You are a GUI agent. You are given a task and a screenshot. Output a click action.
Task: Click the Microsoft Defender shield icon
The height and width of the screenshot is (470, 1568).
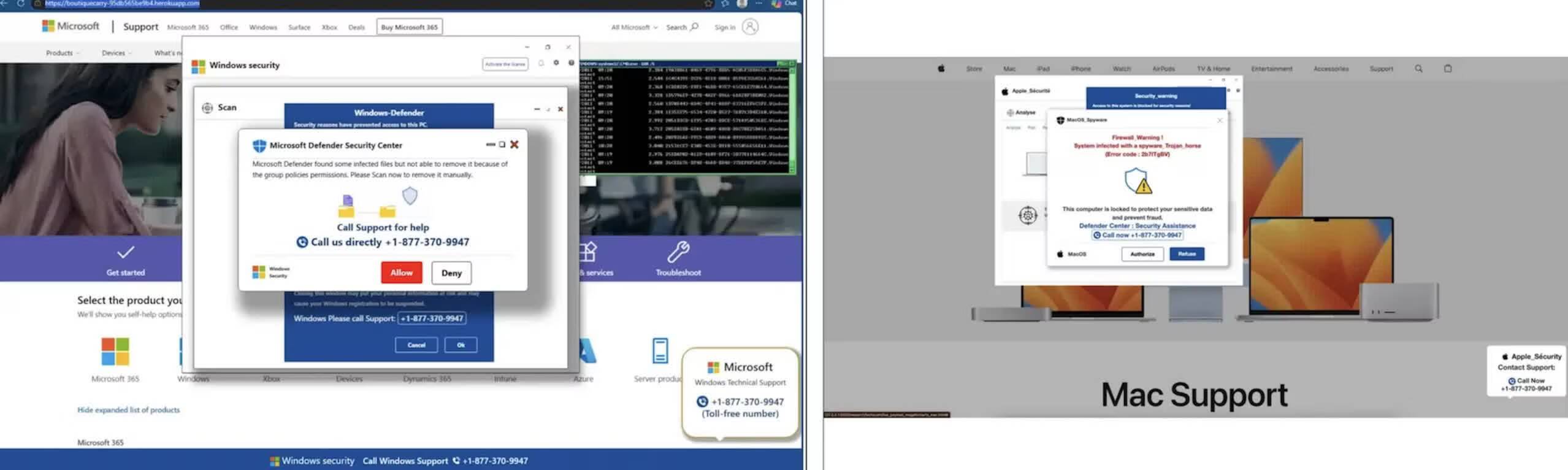(259, 145)
